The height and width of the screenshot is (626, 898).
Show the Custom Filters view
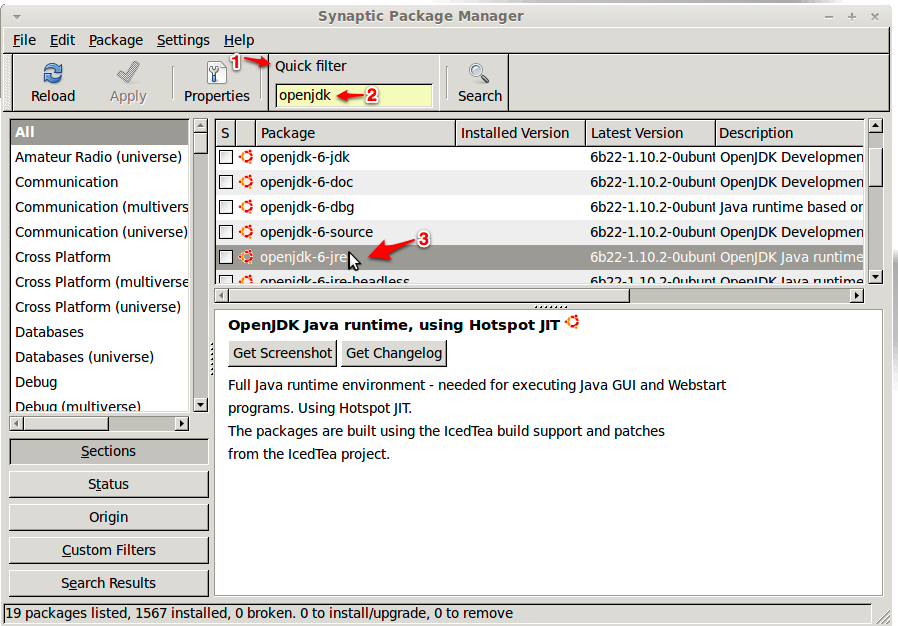click(109, 550)
